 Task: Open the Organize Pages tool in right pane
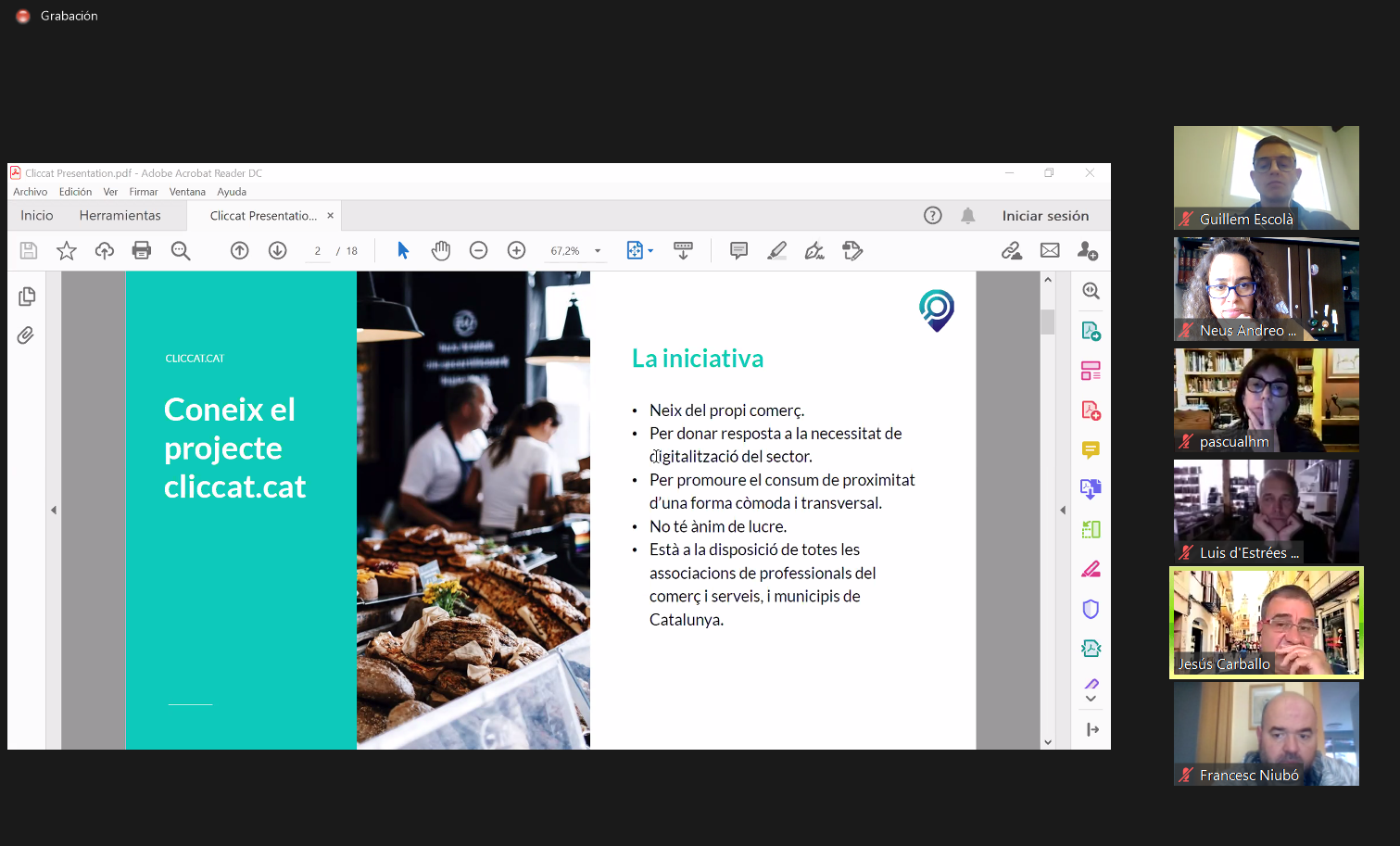click(x=1091, y=371)
